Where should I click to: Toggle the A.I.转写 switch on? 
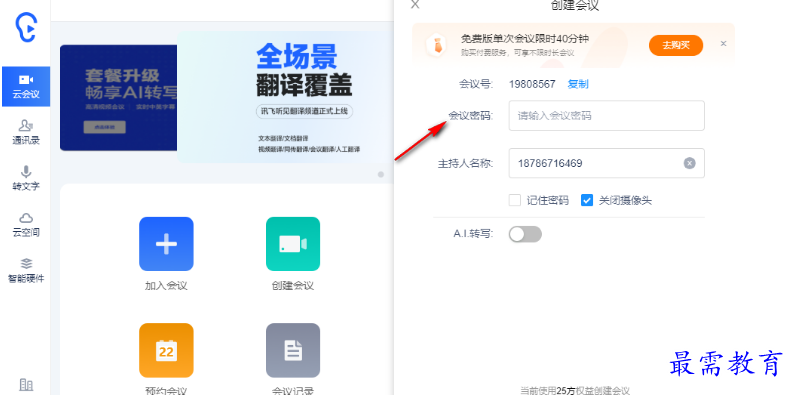click(525, 234)
